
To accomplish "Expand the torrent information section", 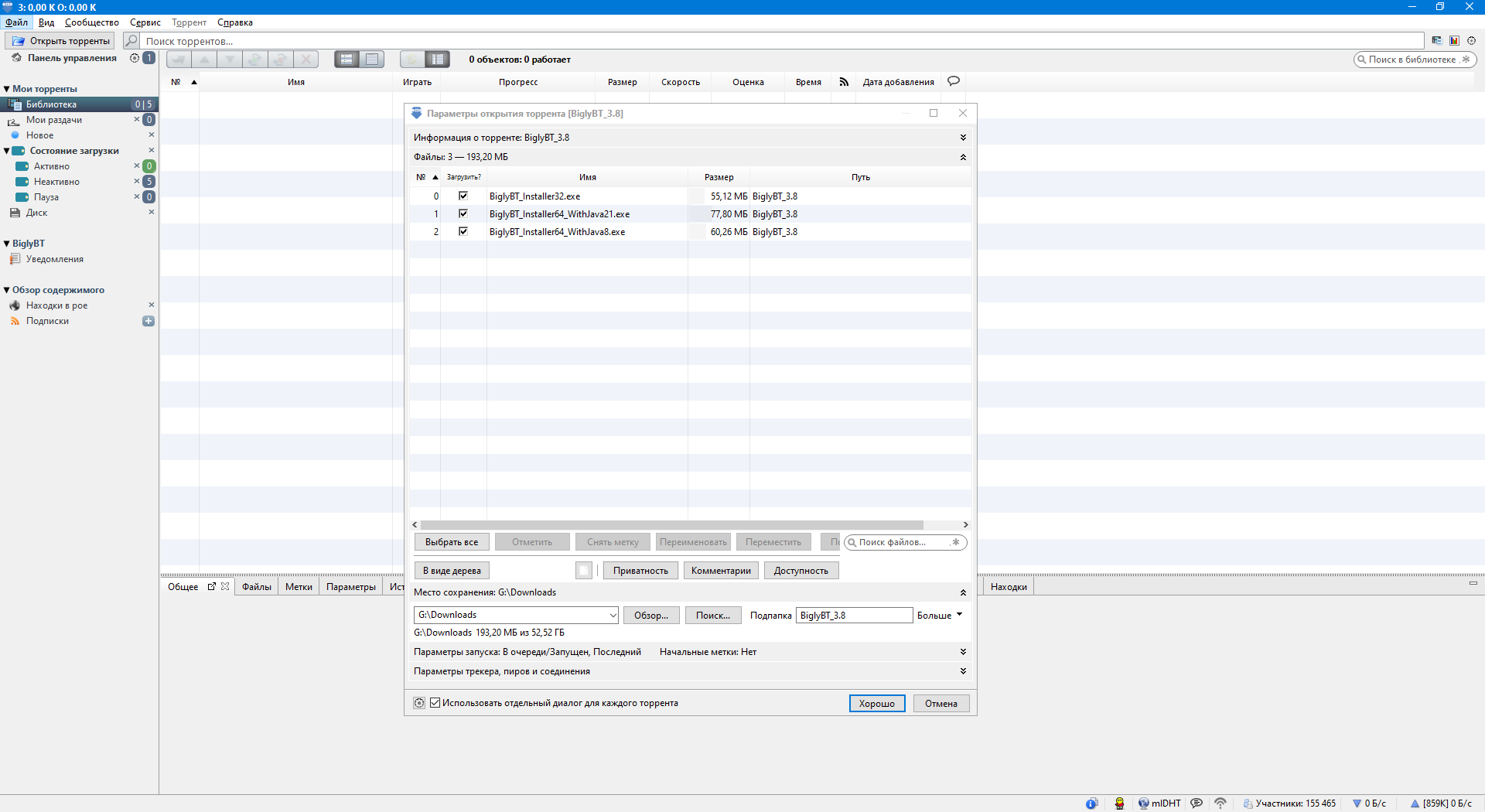I will tap(963, 138).
